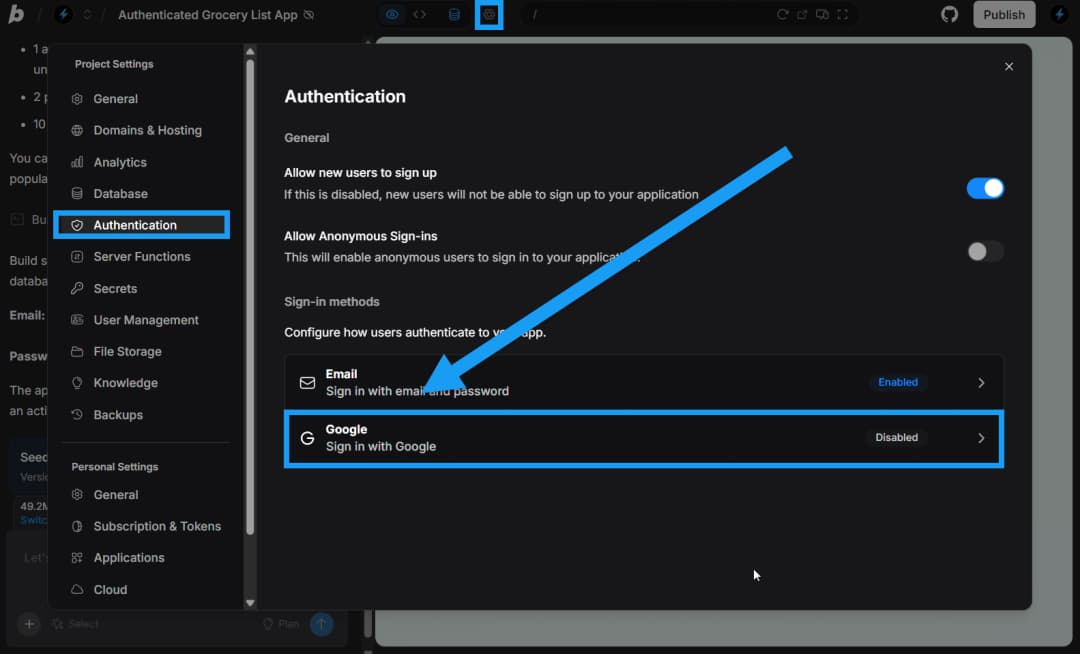Enable Allow Anonymous Sign-ins toggle
Image resolution: width=1080 pixels, height=654 pixels.
[985, 251]
